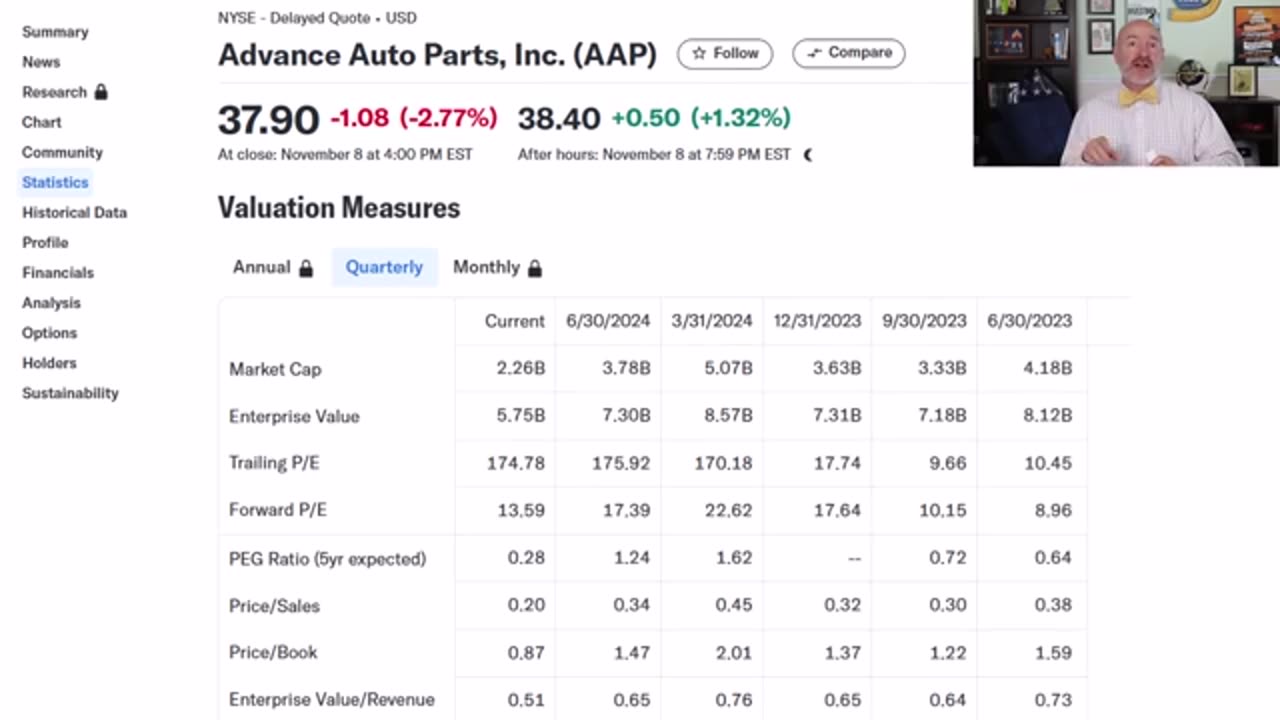Click the lock icon beside Research
The height and width of the screenshot is (720, 1280).
101,92
